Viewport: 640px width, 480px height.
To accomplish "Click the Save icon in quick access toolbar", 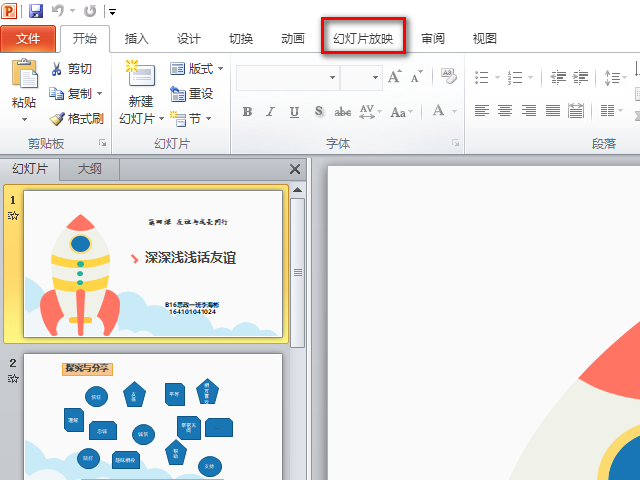I will point(36,11).
